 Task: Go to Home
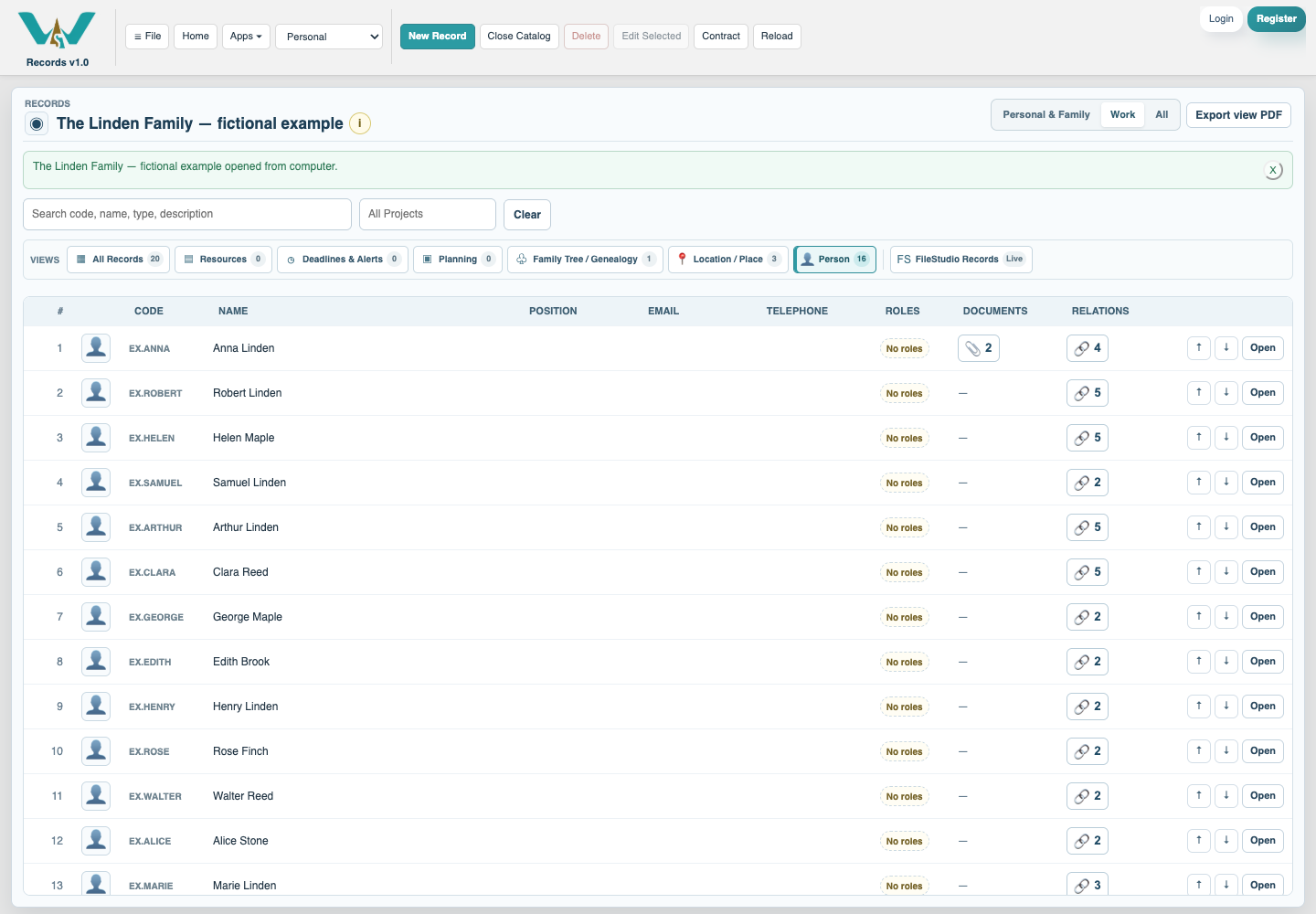(196, 37)
